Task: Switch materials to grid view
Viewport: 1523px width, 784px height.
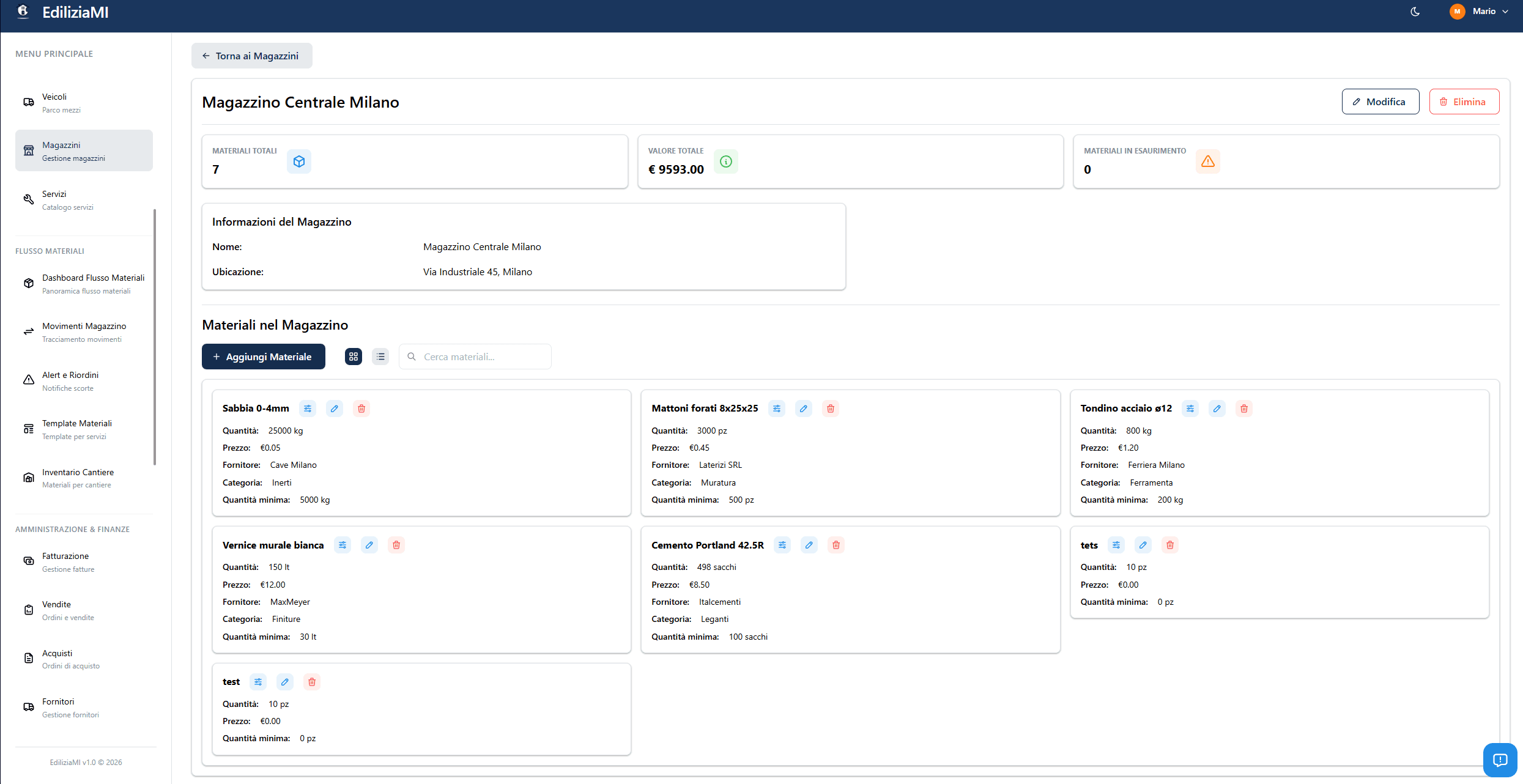Action: click(x=354, y=357)
